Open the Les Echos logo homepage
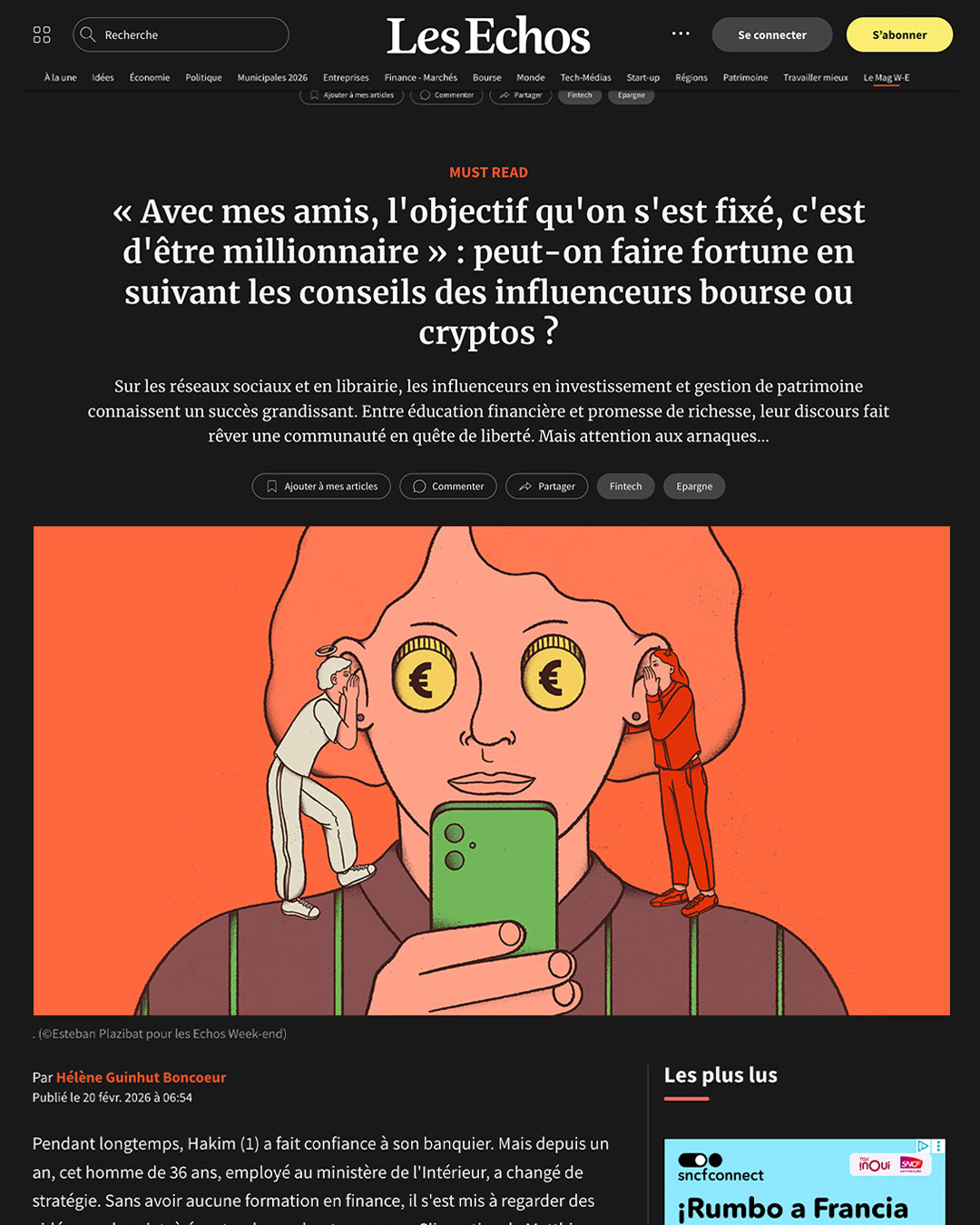The width and height of the screenshot is (980, 1225). click(x=488, y=36)
